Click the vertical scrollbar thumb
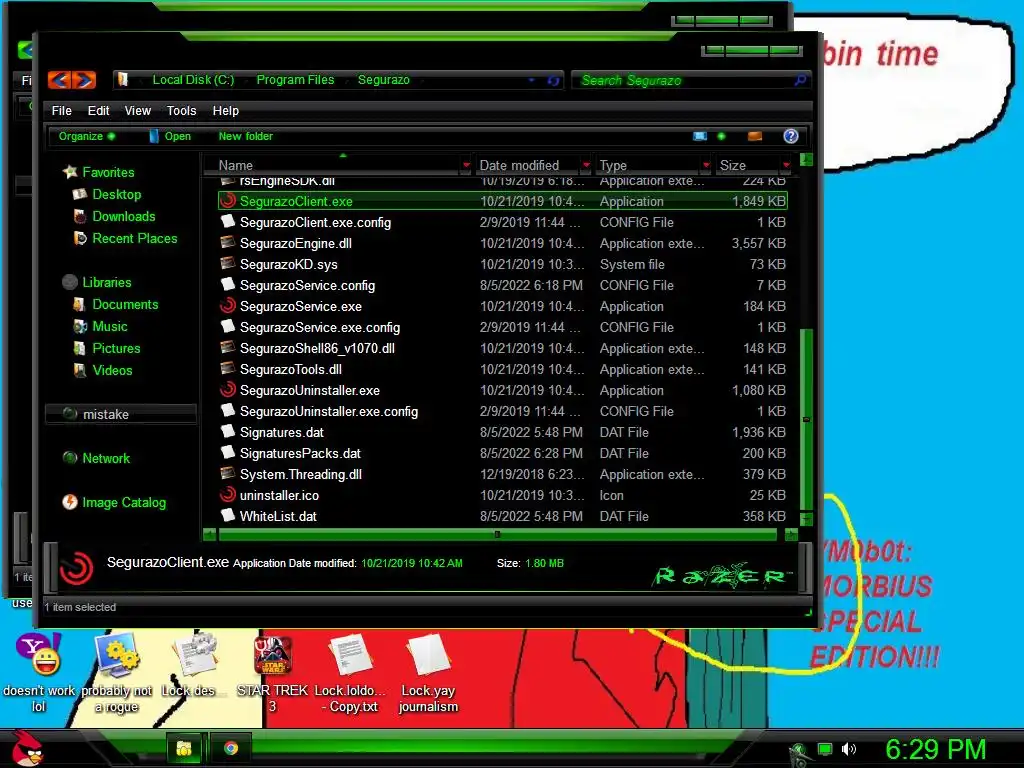The width and height of the screenshot is (1024, 768). tap(807, 418)
